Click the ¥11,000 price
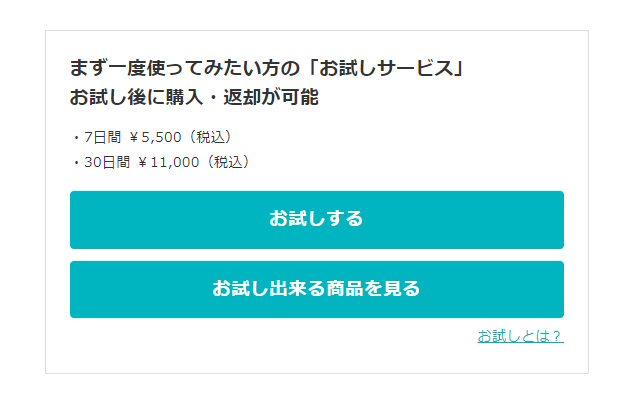The height and width of the screenshot is (400, 640). (168, 161)
